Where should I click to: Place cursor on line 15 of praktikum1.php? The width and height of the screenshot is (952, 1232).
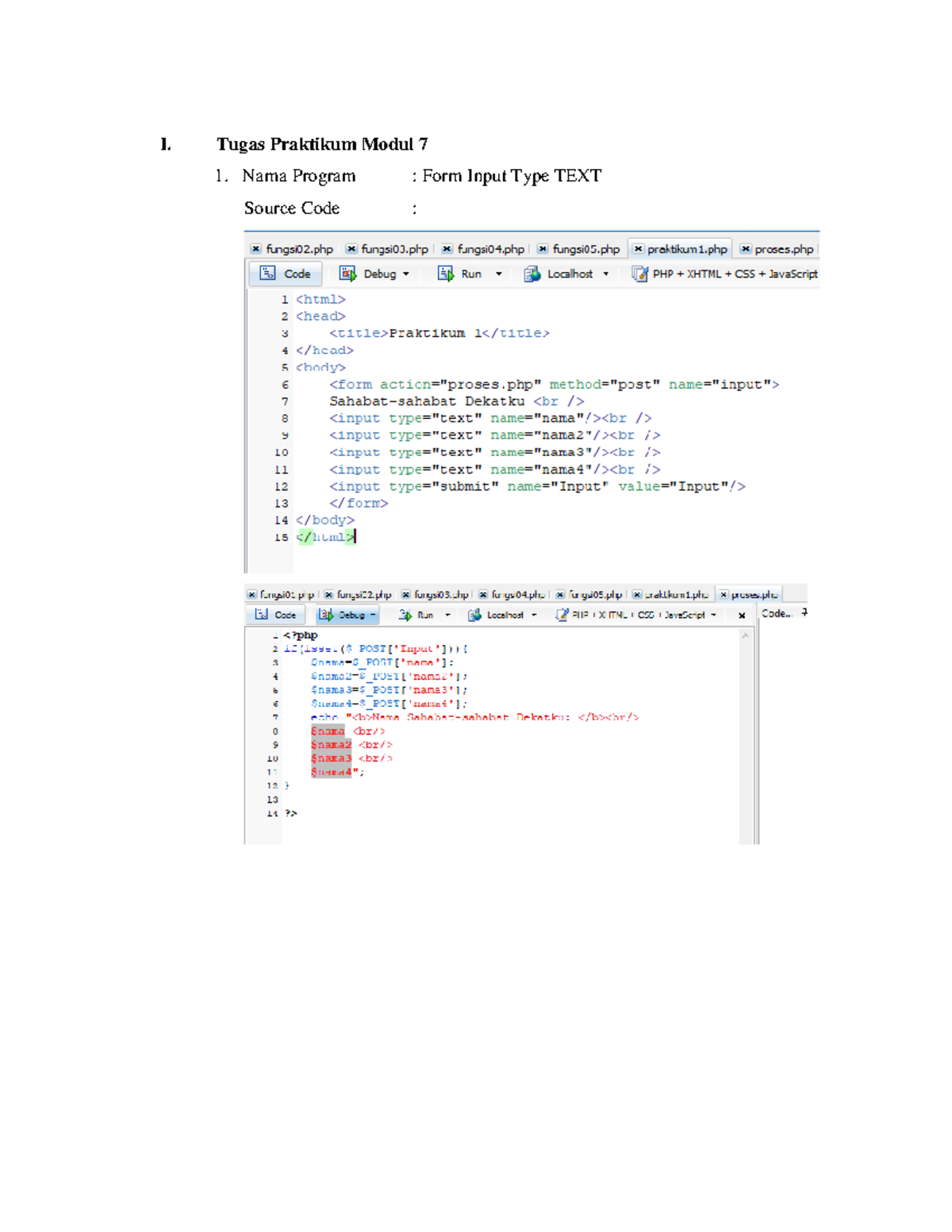coord(325,538)
